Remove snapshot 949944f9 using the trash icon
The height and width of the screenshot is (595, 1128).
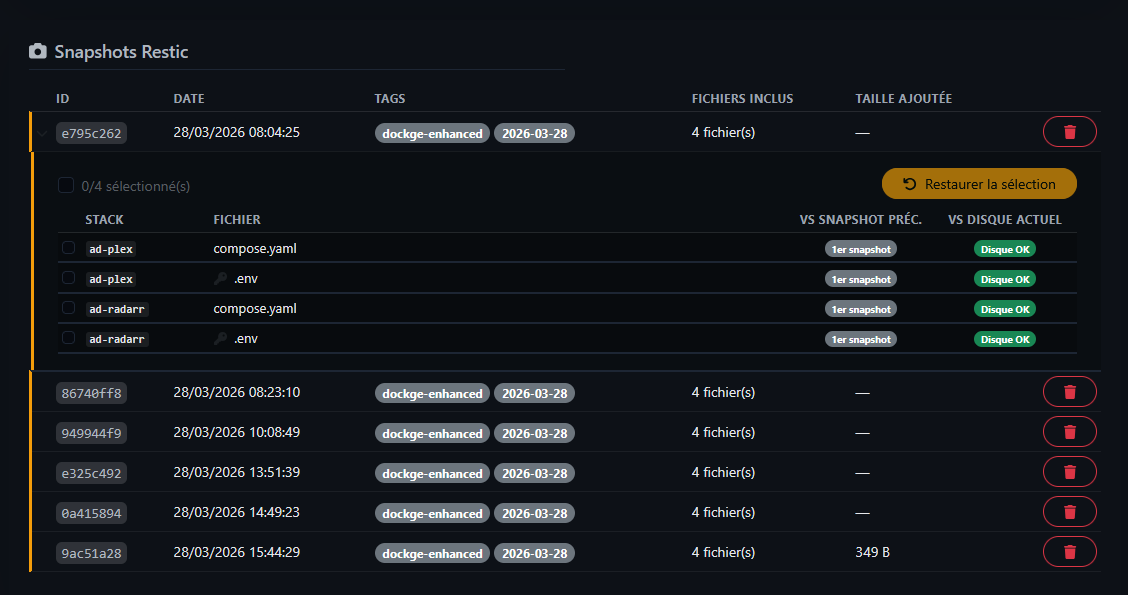[x=1069, y=432]
